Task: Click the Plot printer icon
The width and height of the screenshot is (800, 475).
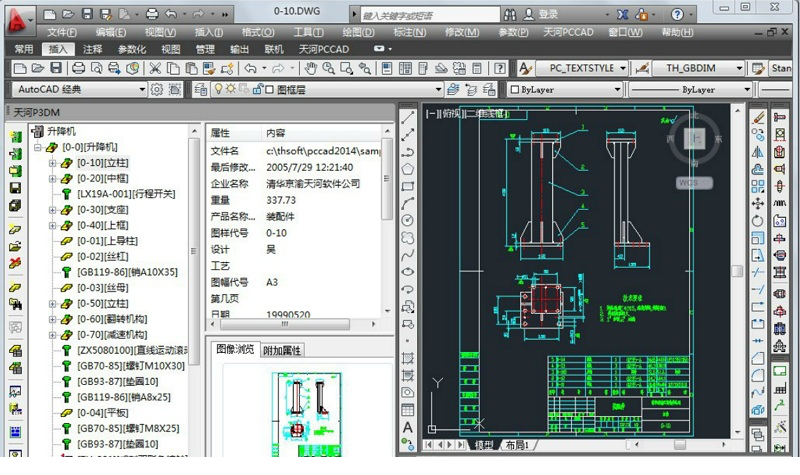Action: click(x=78, y=68)
